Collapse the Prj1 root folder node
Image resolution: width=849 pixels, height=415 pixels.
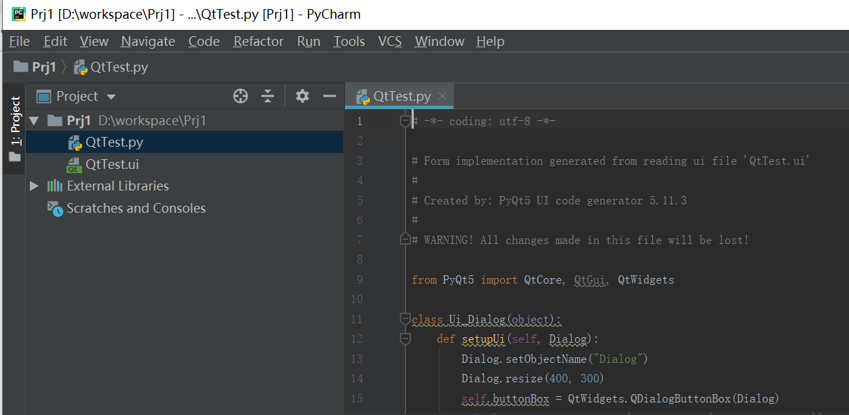point(35,121)
